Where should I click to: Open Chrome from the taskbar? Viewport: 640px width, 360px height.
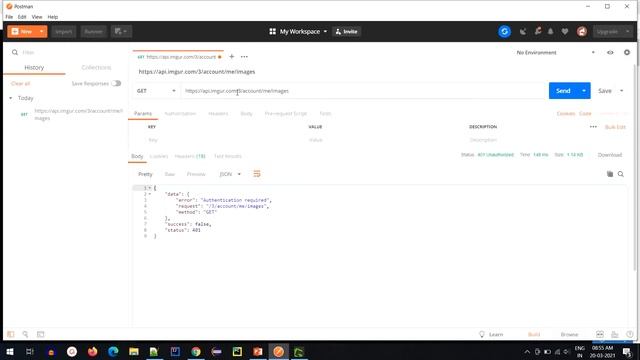tap(196, 351)
